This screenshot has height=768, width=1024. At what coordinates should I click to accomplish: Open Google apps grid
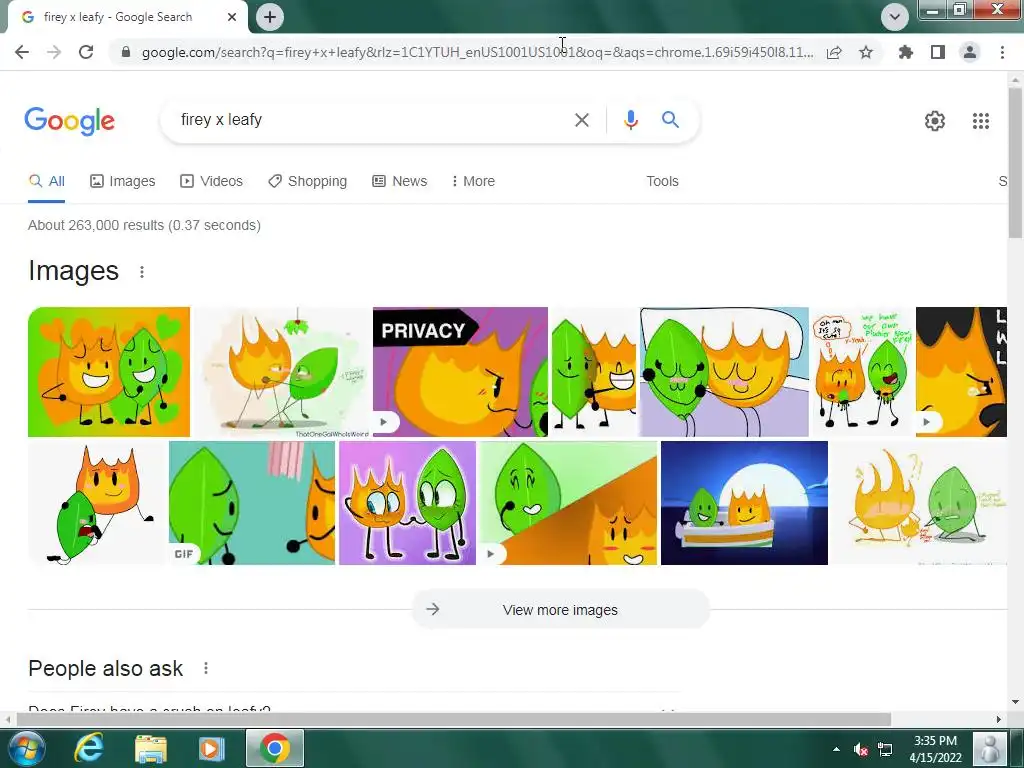(x=980, y=121)
